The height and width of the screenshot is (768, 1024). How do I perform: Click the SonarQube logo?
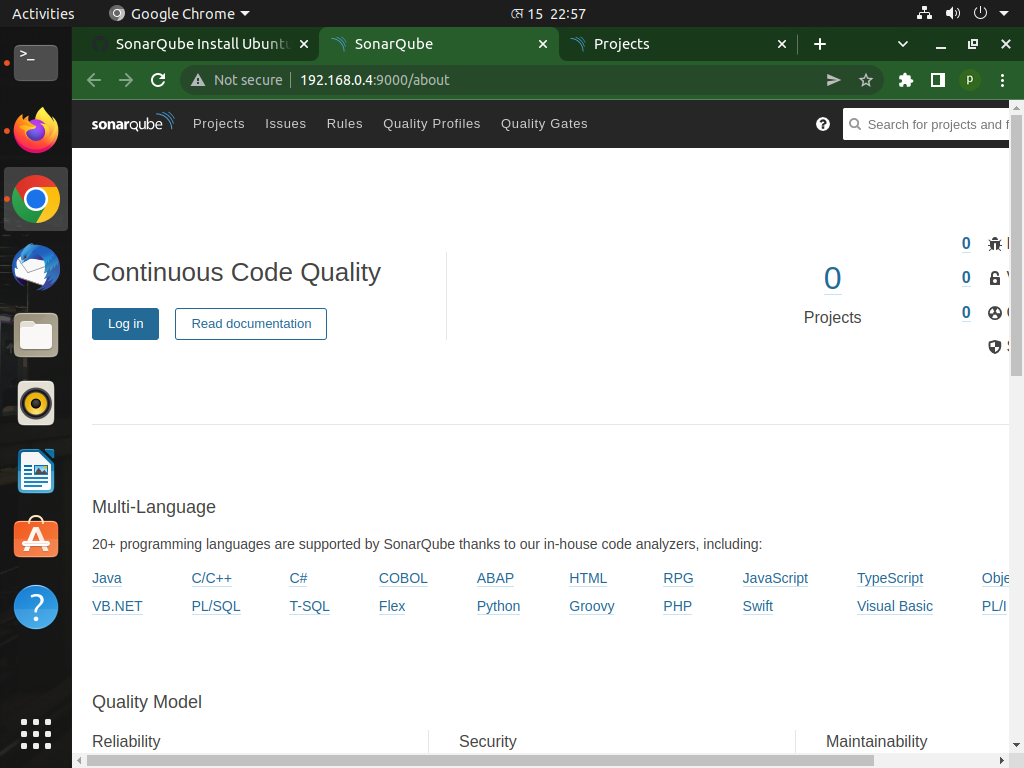click(x=132, y=123)
